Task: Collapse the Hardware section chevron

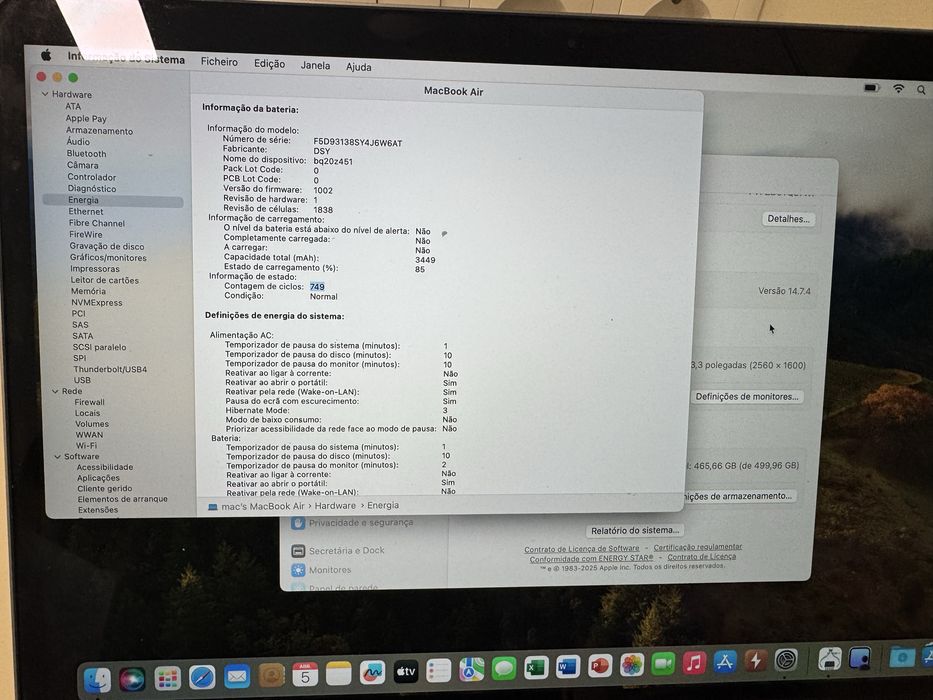Action: 45,94
